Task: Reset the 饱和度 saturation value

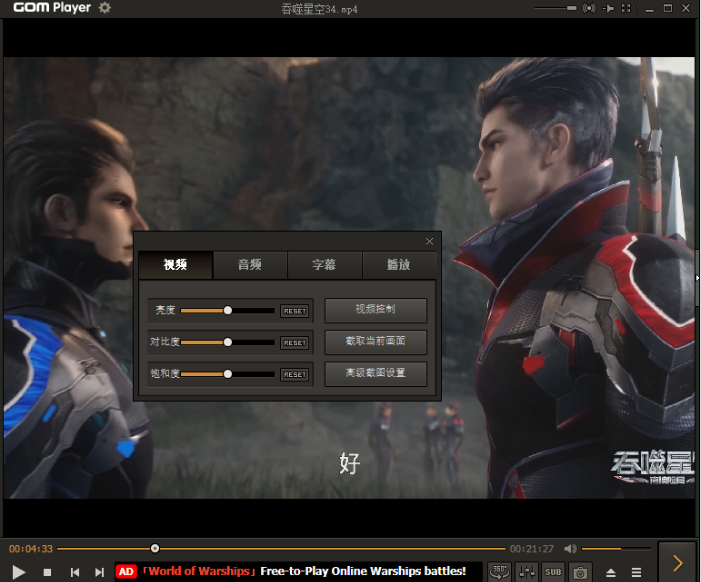Action: (295, 375)
